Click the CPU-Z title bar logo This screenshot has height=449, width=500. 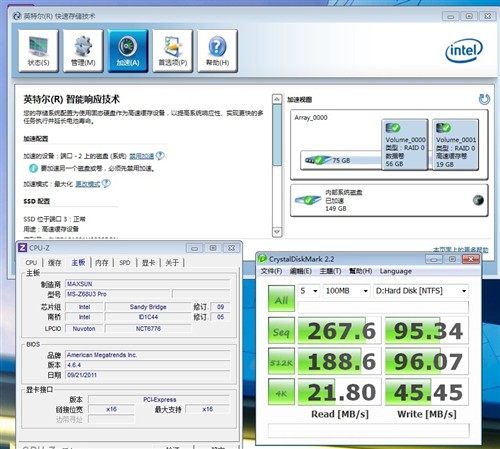tap(22, 248)
